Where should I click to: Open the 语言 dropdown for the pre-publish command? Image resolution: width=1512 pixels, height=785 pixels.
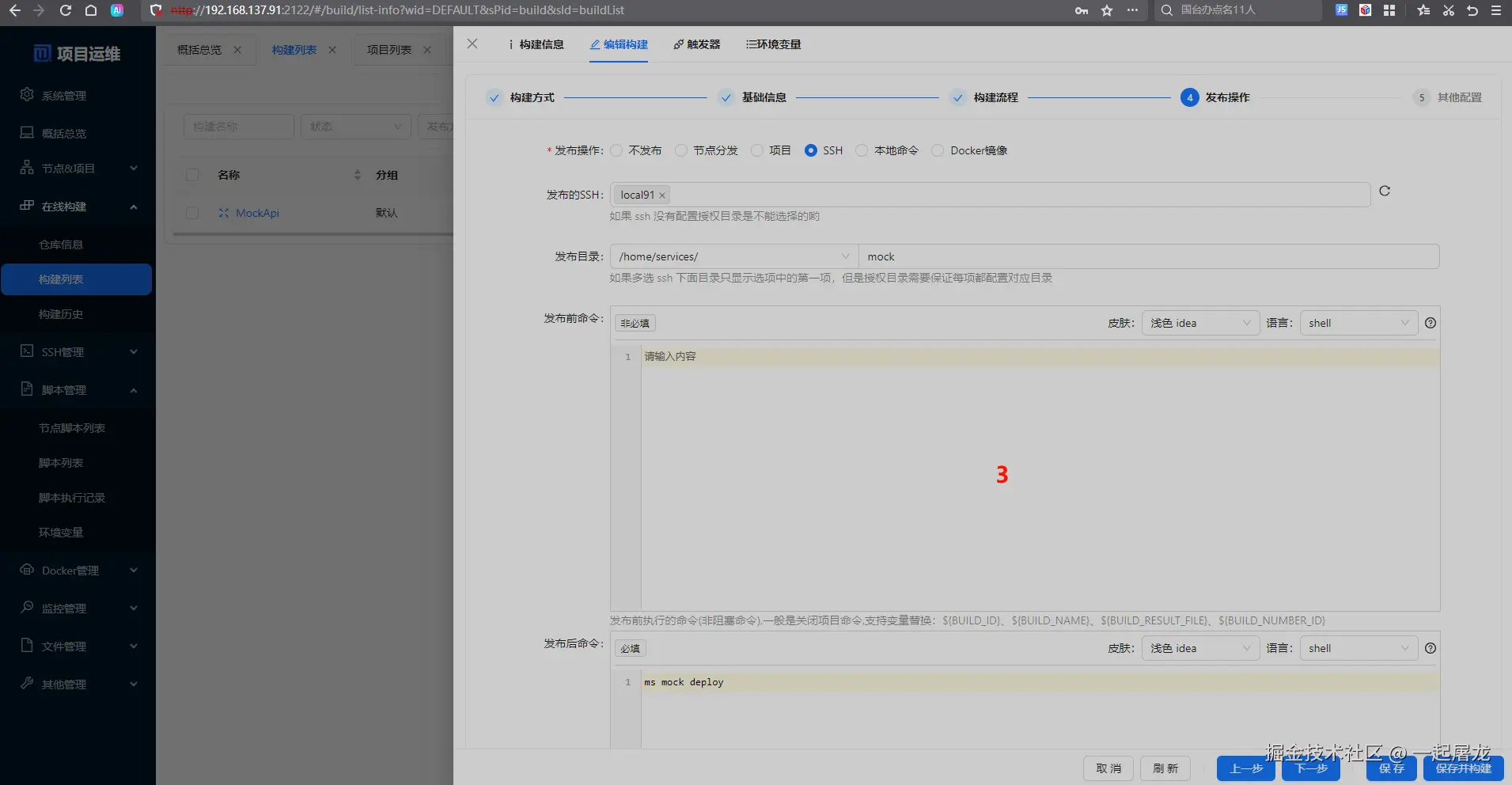pyautogui.click(x=1359, y=323)
